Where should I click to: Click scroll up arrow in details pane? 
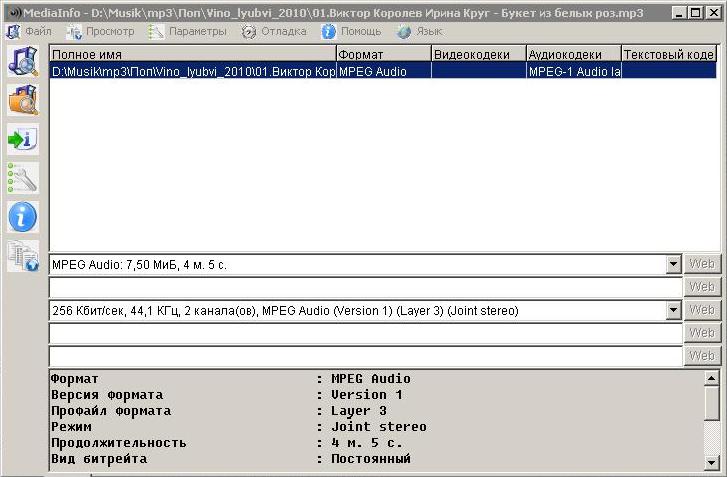(x=711, y=379)
